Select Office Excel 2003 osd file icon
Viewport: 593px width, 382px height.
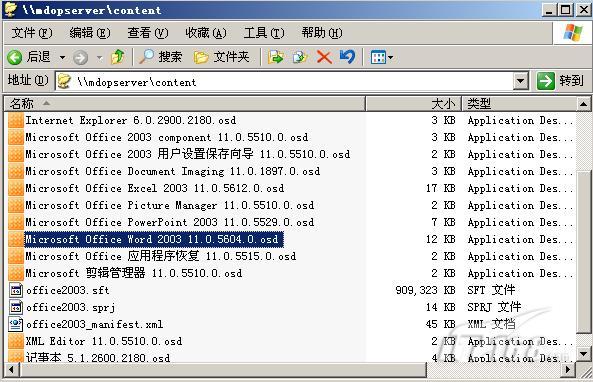pos(16,188)
